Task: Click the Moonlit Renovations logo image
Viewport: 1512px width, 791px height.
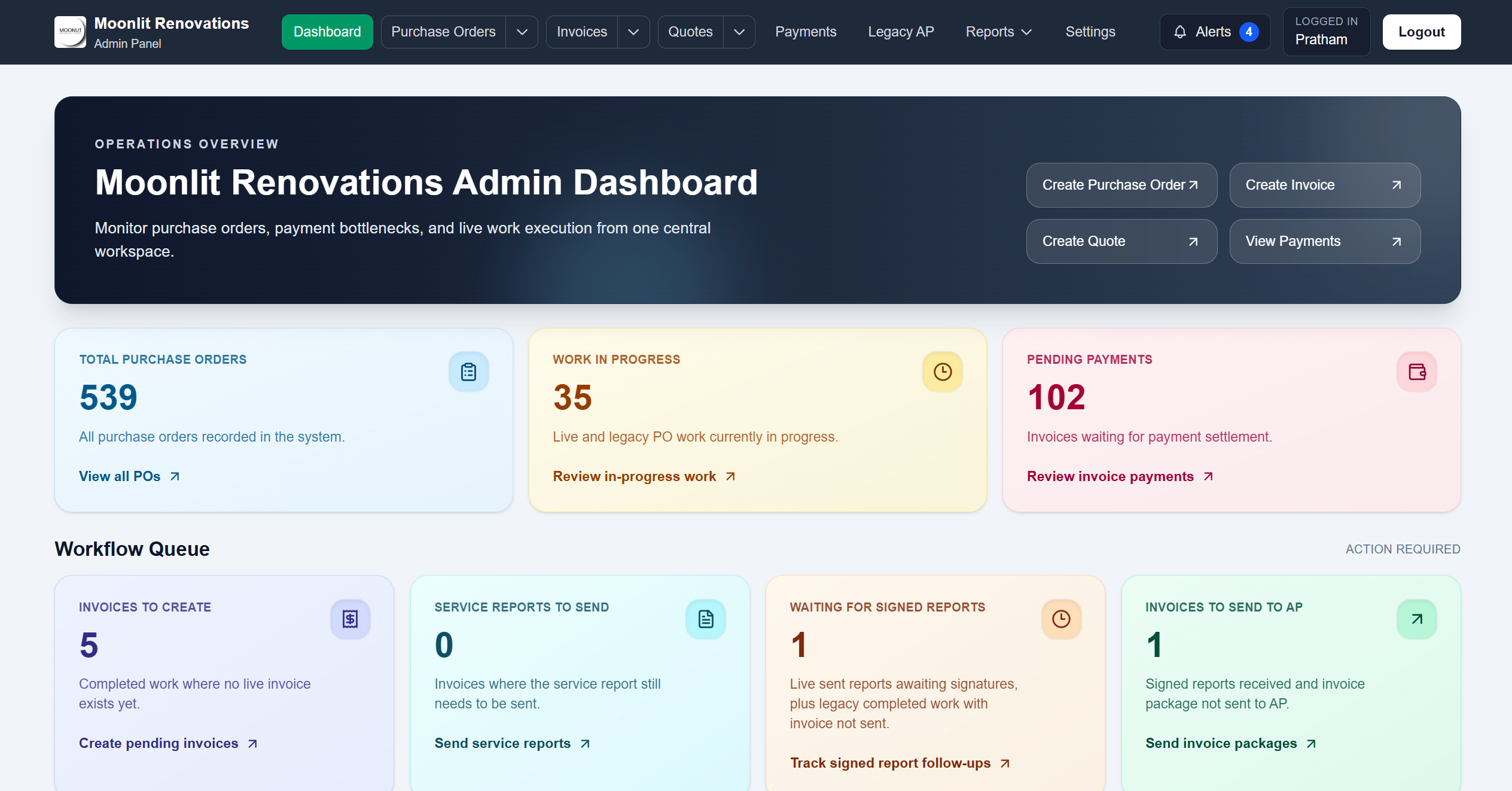Action: (70, 32)
